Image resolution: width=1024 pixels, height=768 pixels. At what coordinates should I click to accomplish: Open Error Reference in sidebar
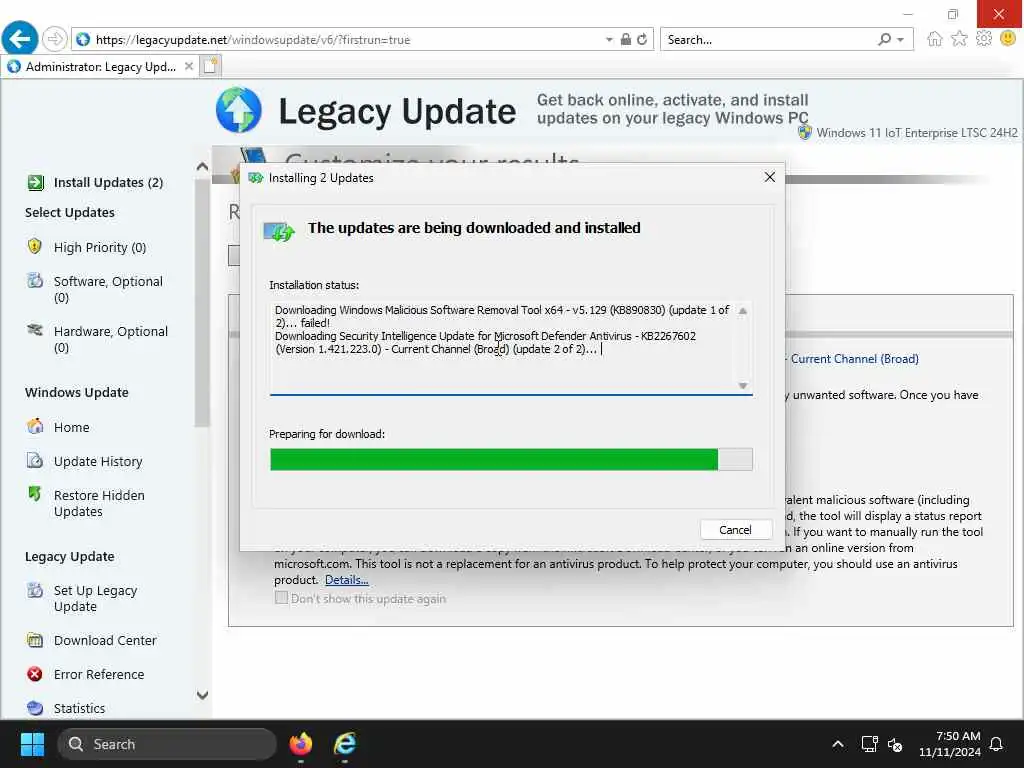point(99,674)
